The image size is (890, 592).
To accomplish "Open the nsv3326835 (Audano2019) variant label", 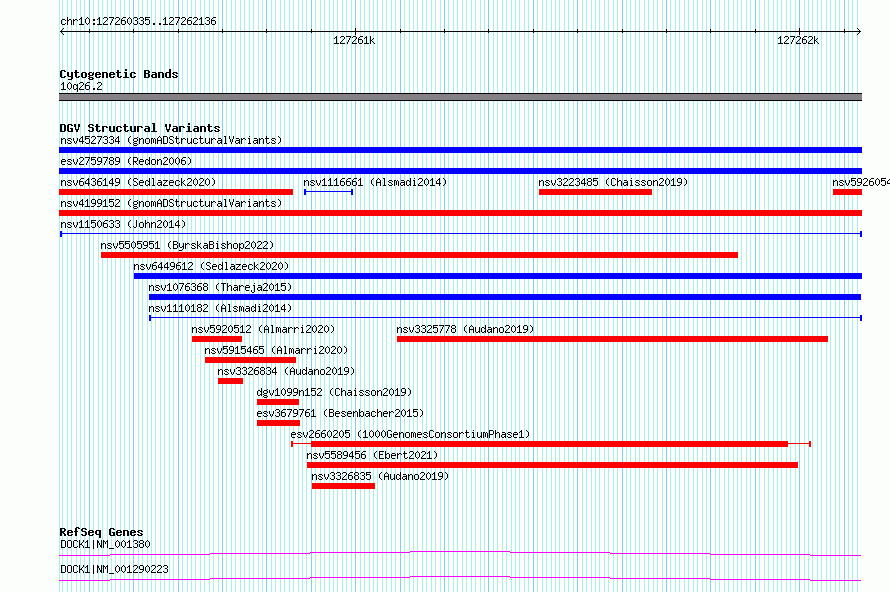I will pos(380,476).
